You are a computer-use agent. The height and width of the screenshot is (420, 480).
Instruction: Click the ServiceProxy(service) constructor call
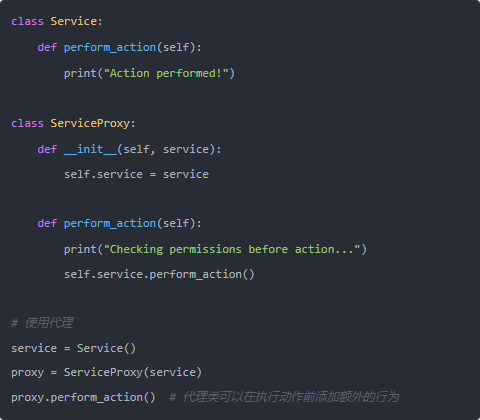(133, 372)
